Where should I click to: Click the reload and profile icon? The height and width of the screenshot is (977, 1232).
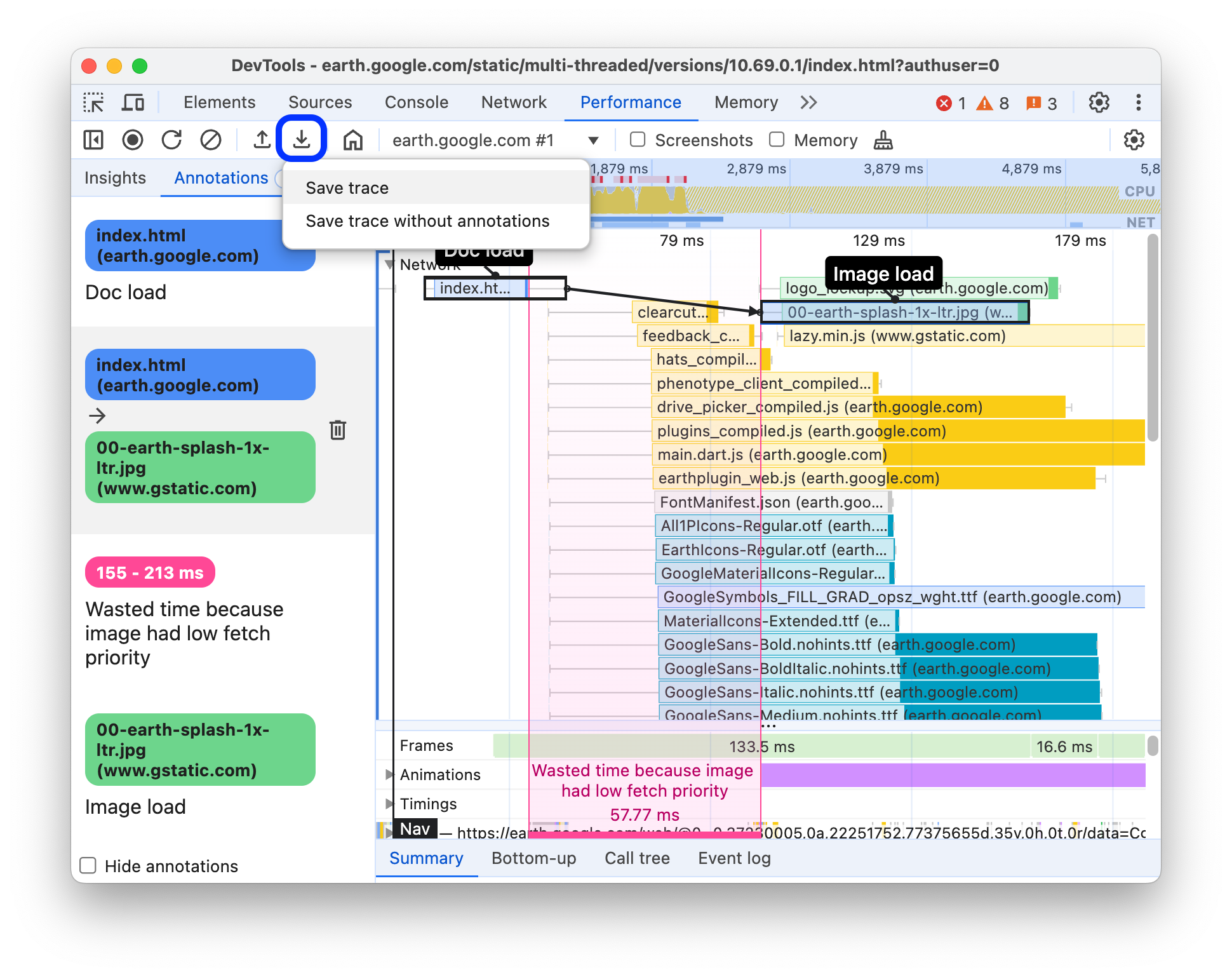[x=170, y=140]
